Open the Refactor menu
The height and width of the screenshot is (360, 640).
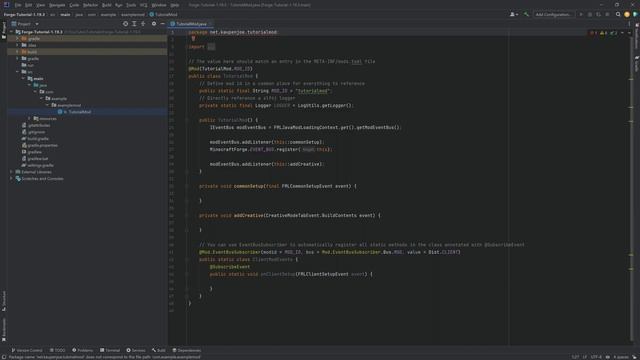pos(90,5)
